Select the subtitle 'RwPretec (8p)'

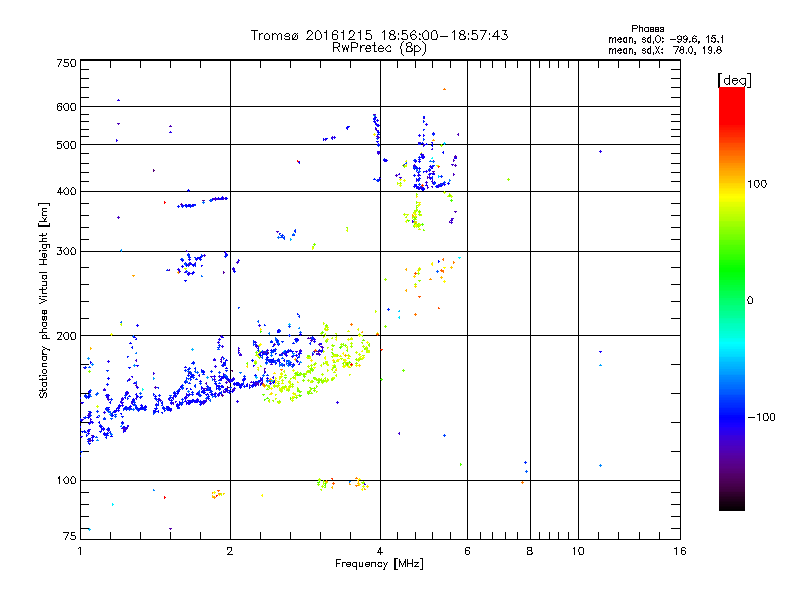(379, 48)
